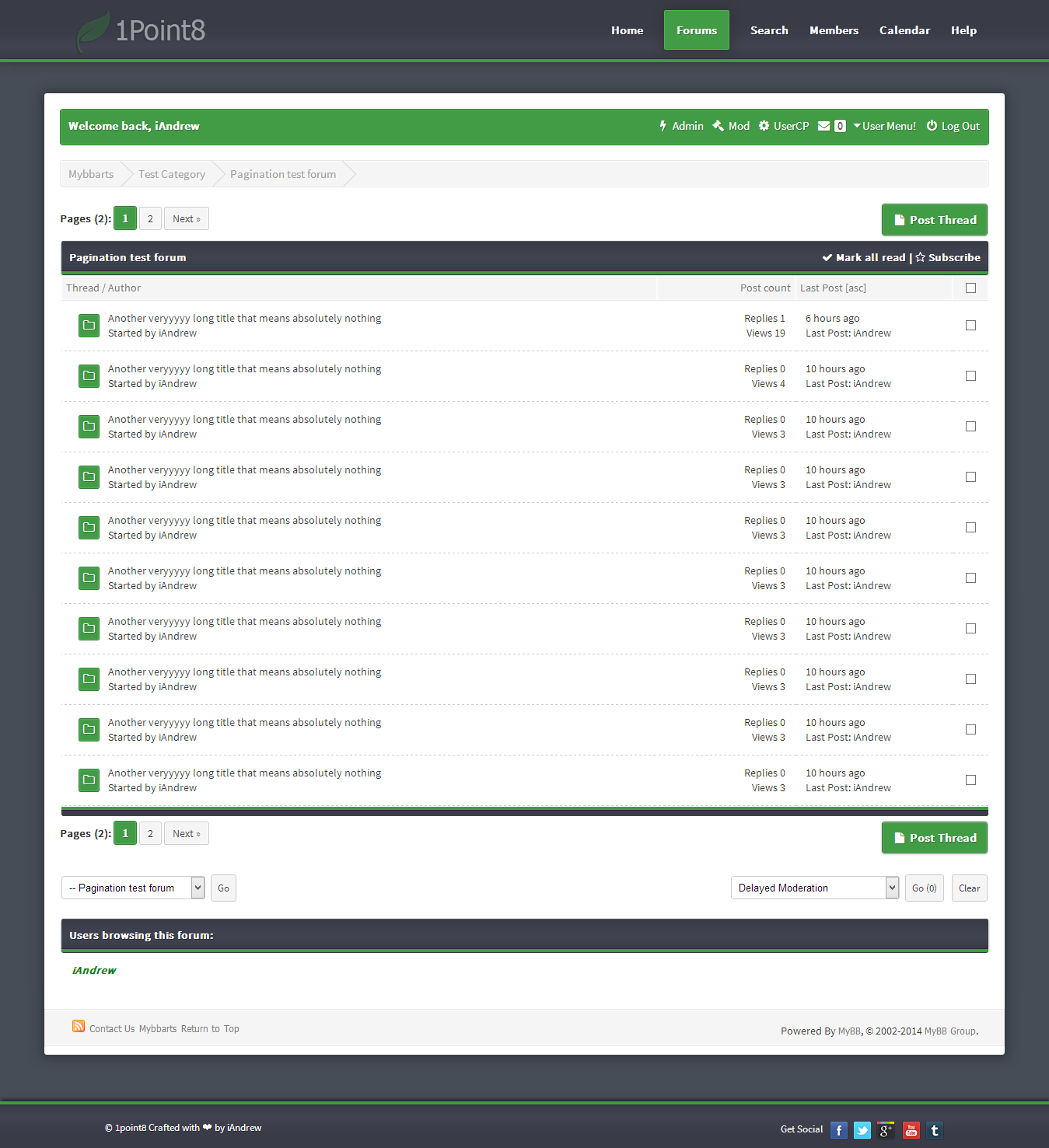Go to page 2 in bottom pagination
The width and height of the screenshot is (1049, 1148).
point(150,833)
